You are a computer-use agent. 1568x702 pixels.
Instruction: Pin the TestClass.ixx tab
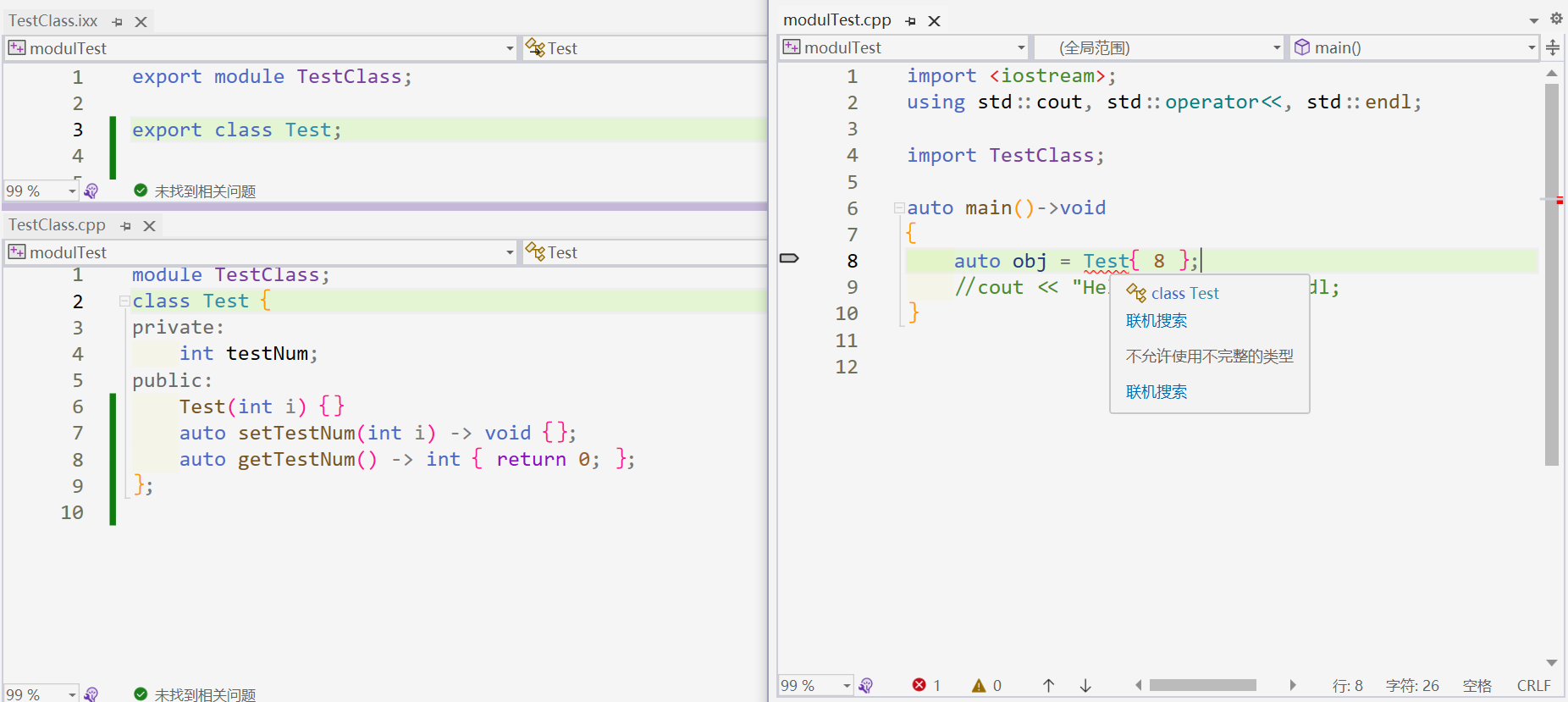[118, 22]
